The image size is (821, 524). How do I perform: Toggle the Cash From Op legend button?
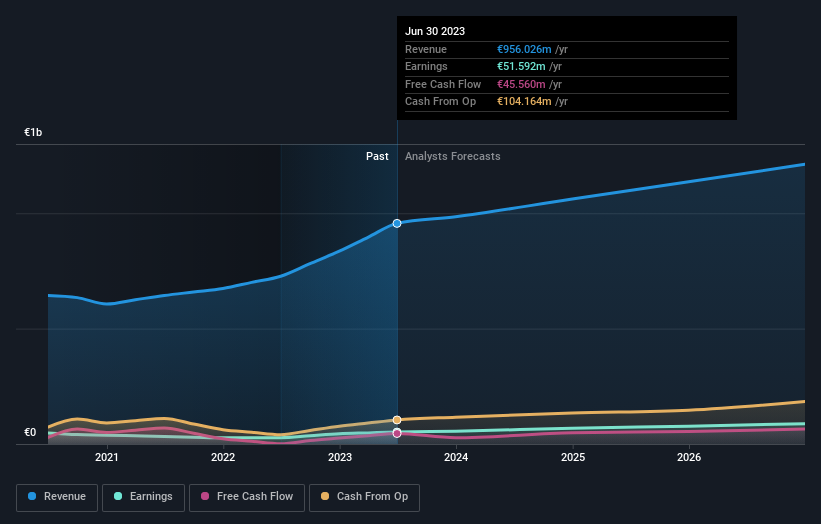click(x=364, y=497)
